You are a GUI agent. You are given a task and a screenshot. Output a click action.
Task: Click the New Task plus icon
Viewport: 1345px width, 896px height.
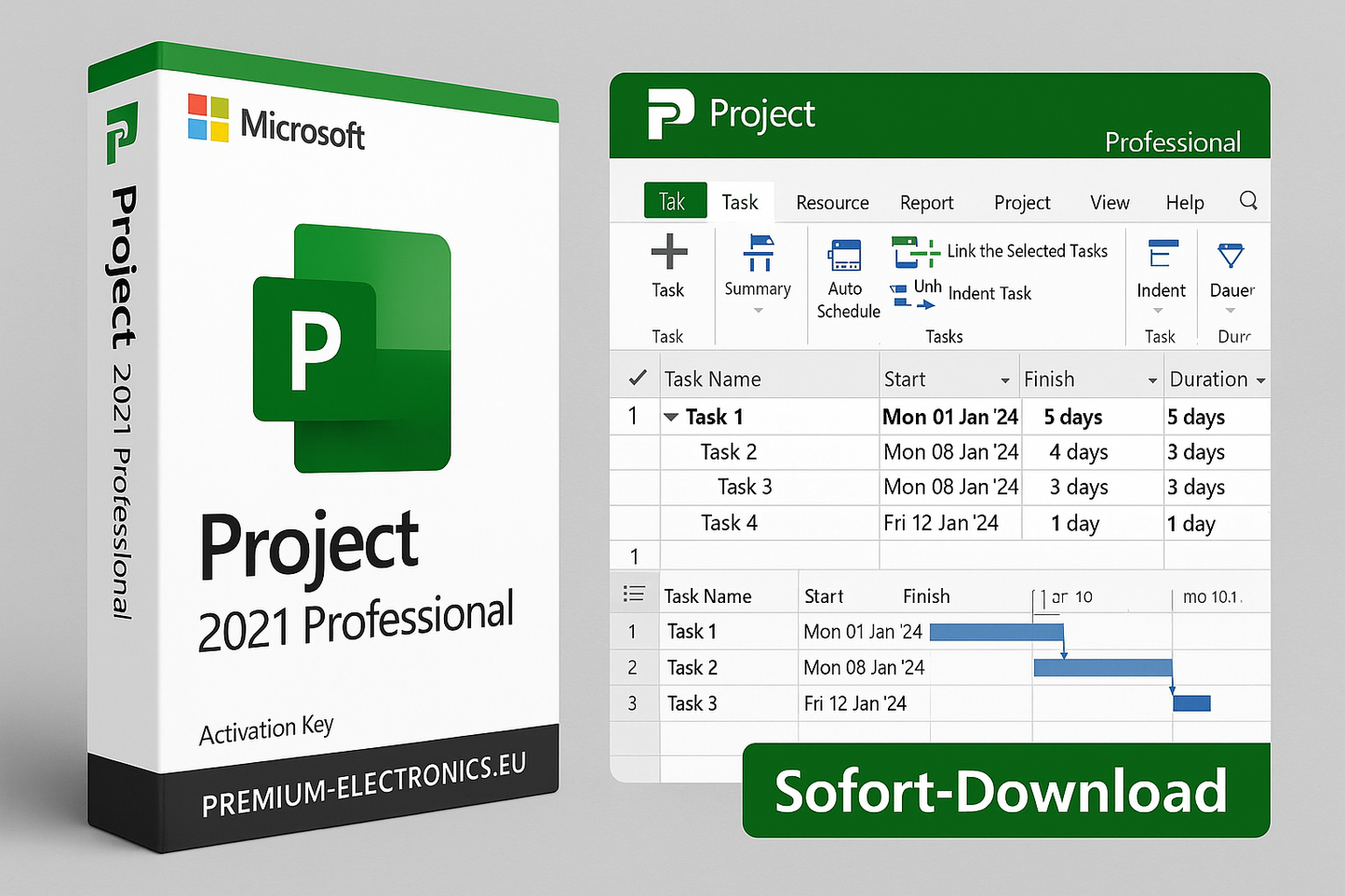[x=669, y=253]
